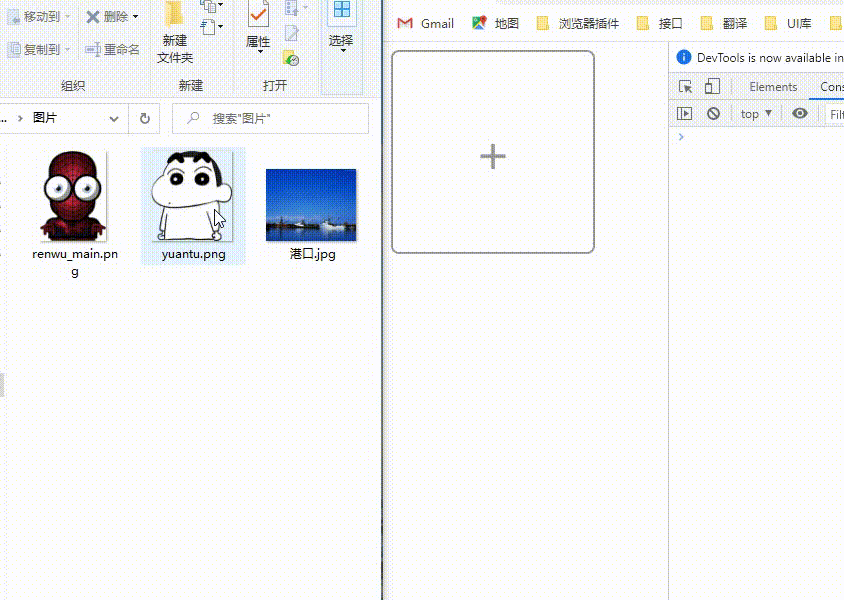The image size is (844, 600).
Task: Open the 接口 bookmark folder
Action: (659, 24)
